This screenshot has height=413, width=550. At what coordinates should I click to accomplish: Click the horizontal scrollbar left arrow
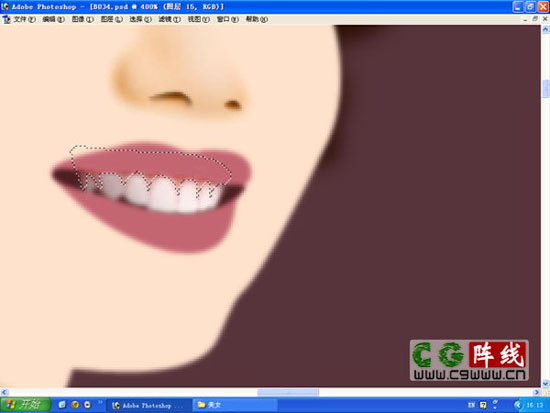click(4, 392)
